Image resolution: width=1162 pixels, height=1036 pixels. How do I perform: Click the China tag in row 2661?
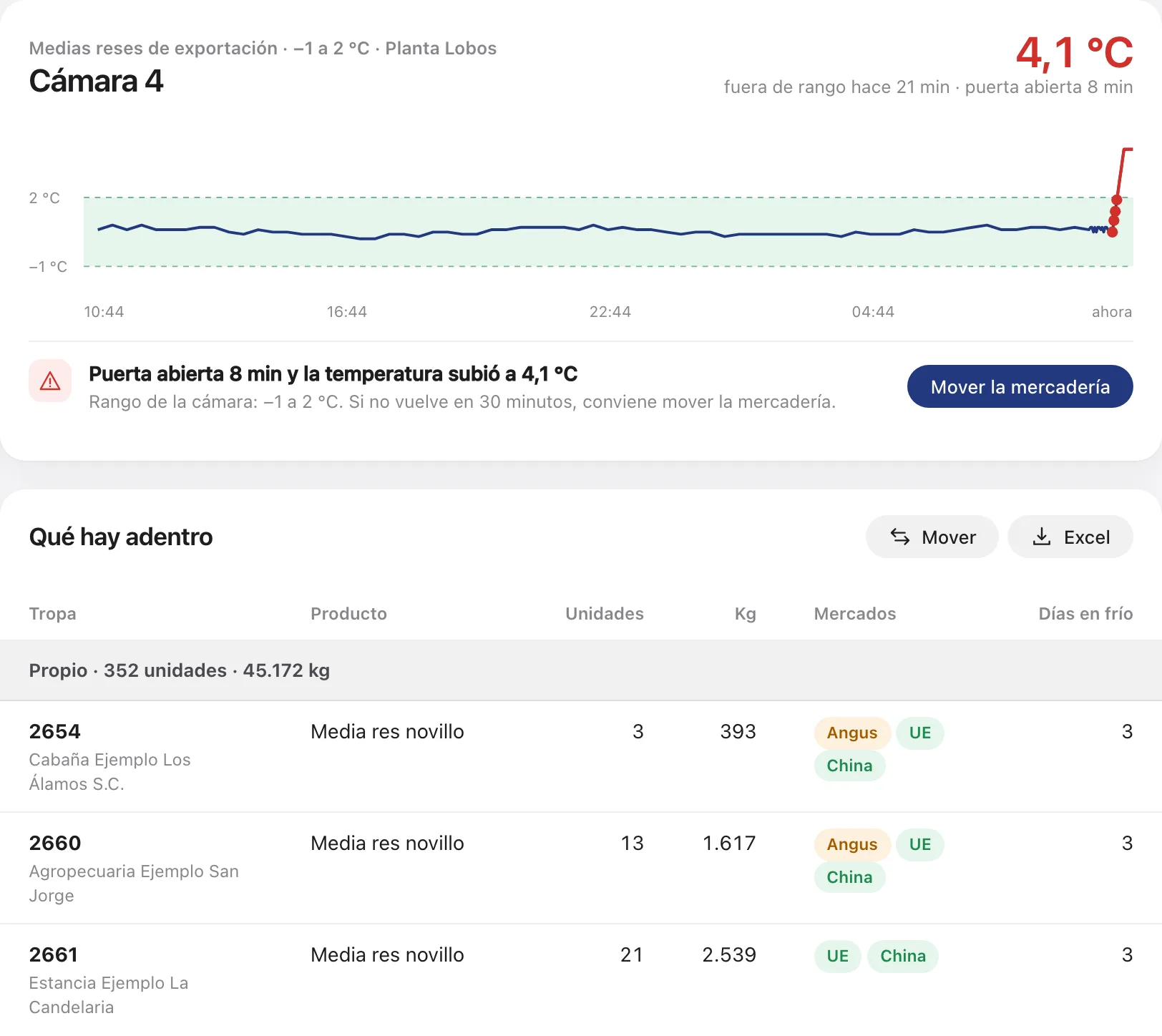(x=903, y=956)
